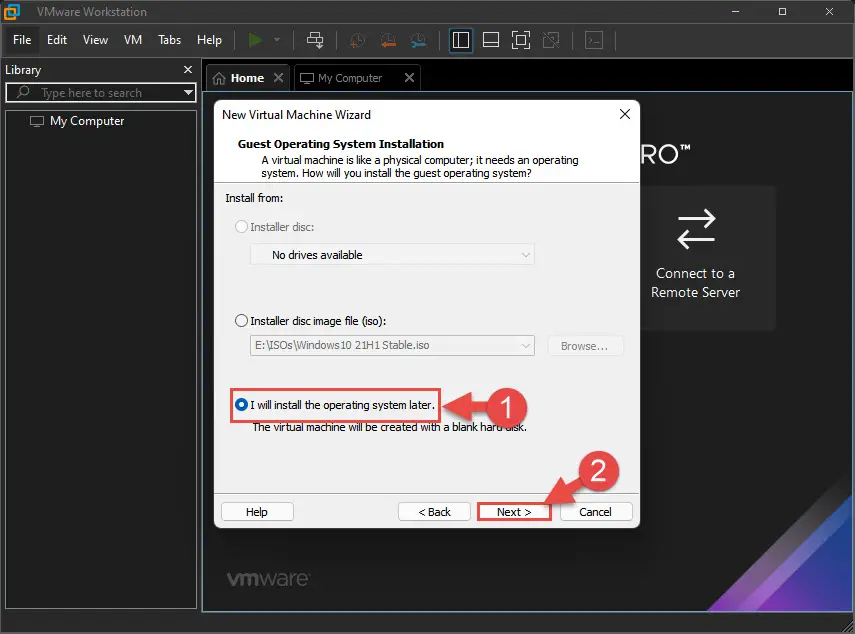Open the Help menu
The image size is (855, 634).
point(209,40)
